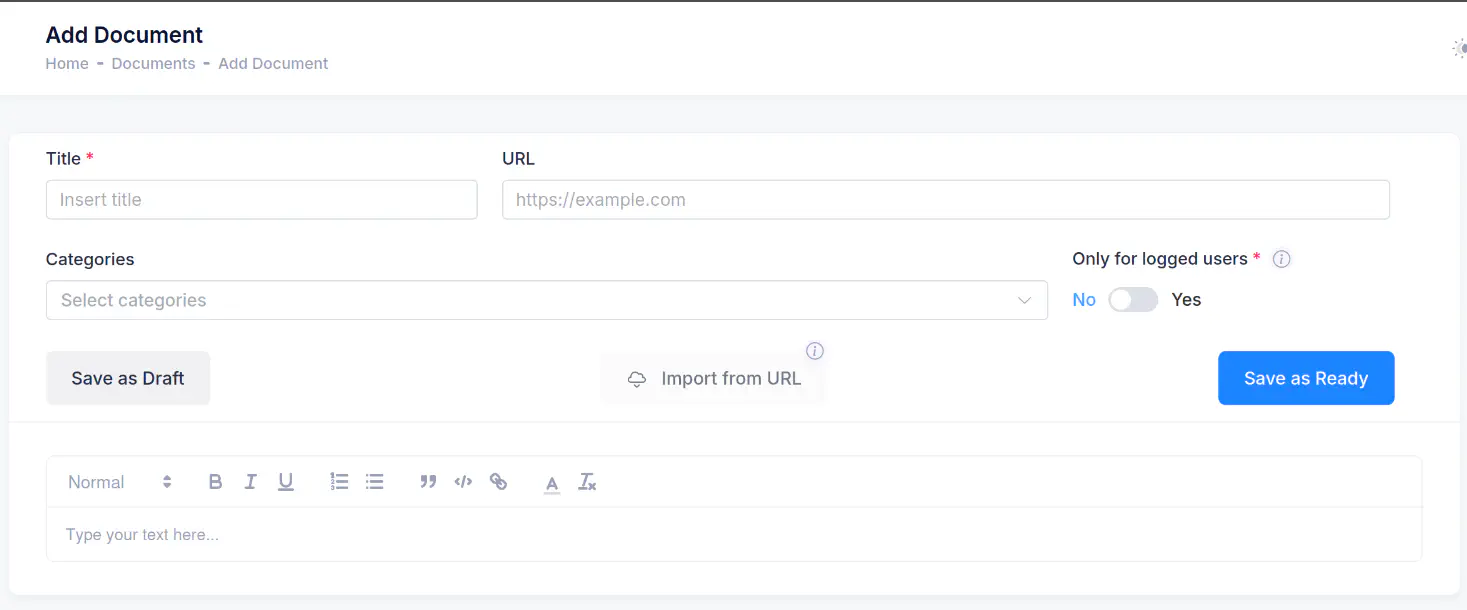
Task: Click Save as Draft button
Action: click(x=128, y=378)
